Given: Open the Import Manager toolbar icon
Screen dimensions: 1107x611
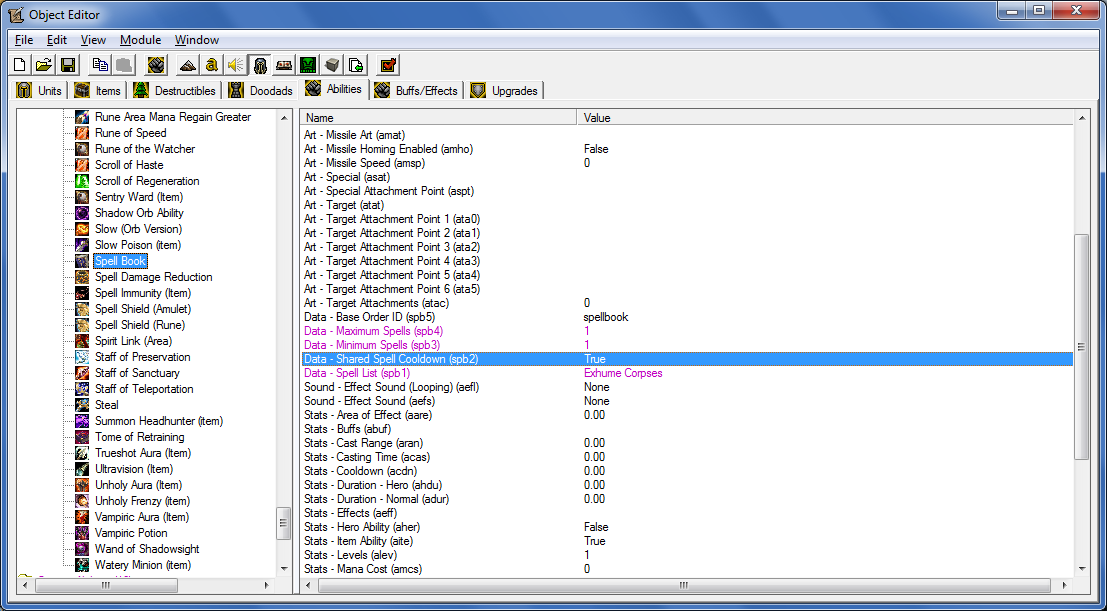Looking at the screenshot, I should (x=356, y=65).
